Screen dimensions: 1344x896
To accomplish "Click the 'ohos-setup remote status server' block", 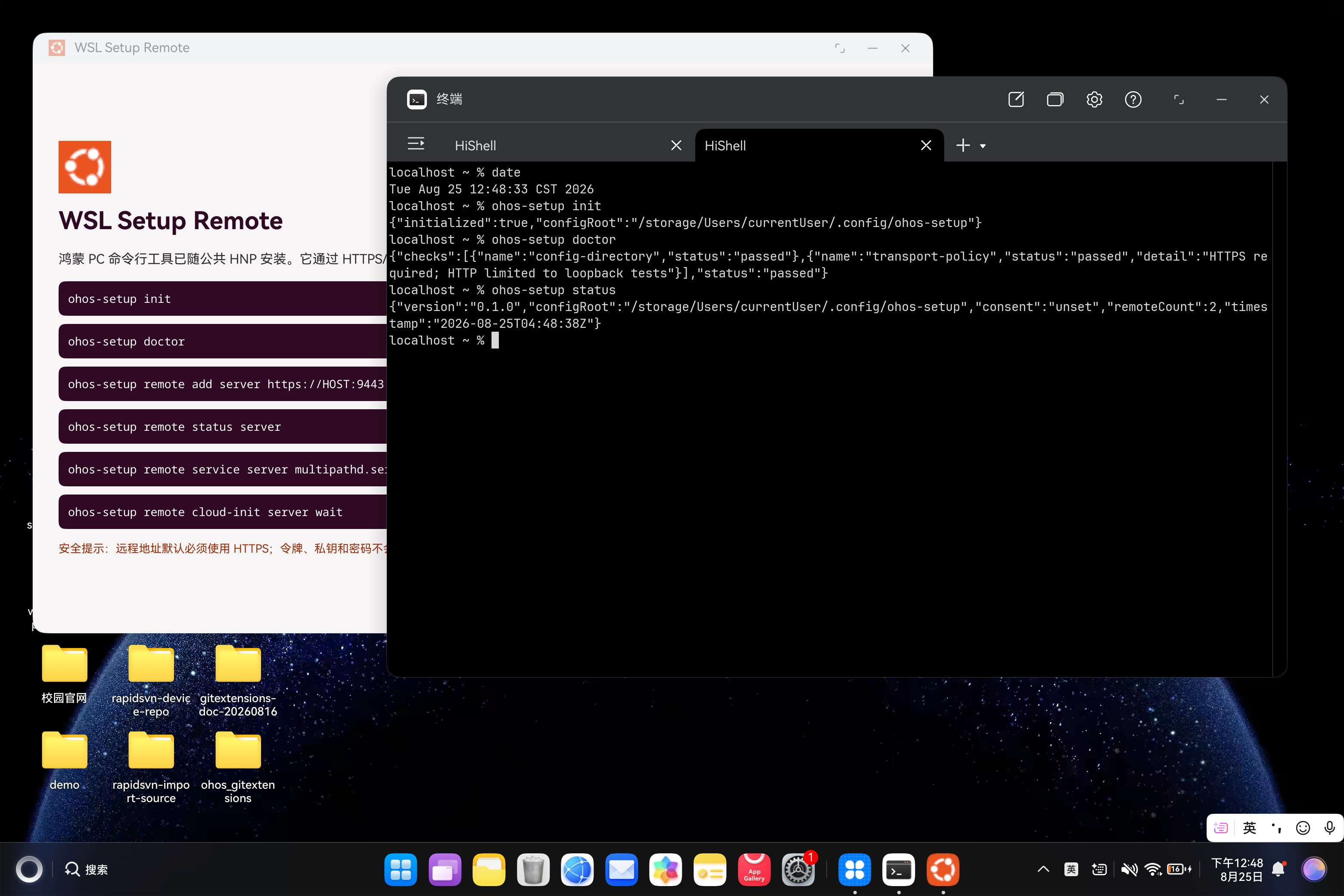I will [x=222, y=426].
